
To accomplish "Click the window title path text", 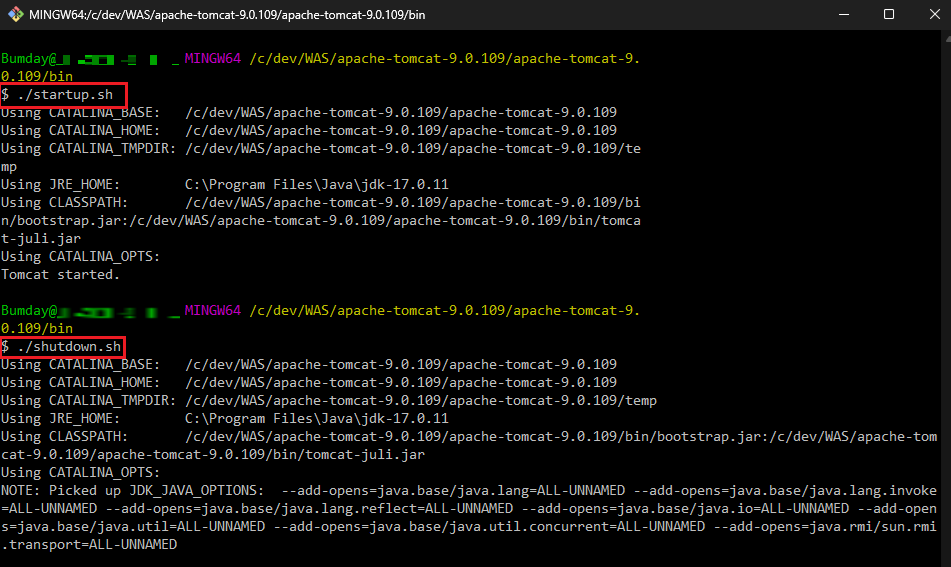I will 227,15.
